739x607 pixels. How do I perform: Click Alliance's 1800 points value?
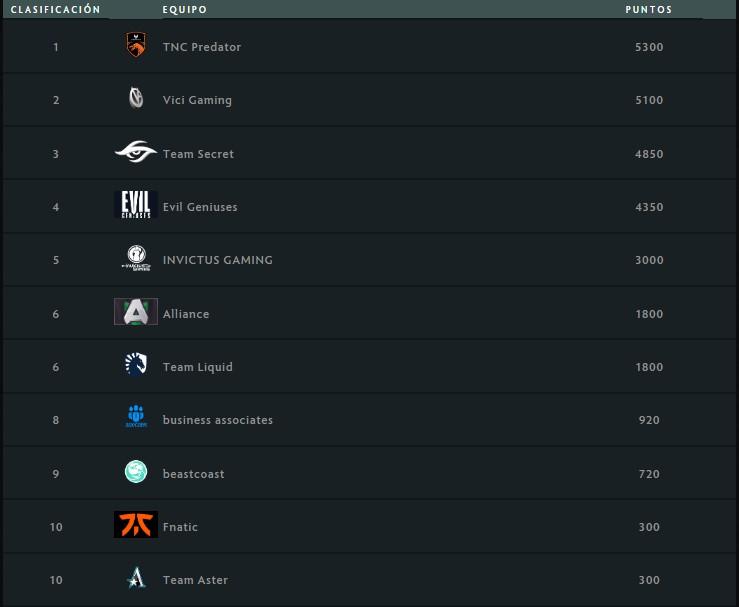649,314
